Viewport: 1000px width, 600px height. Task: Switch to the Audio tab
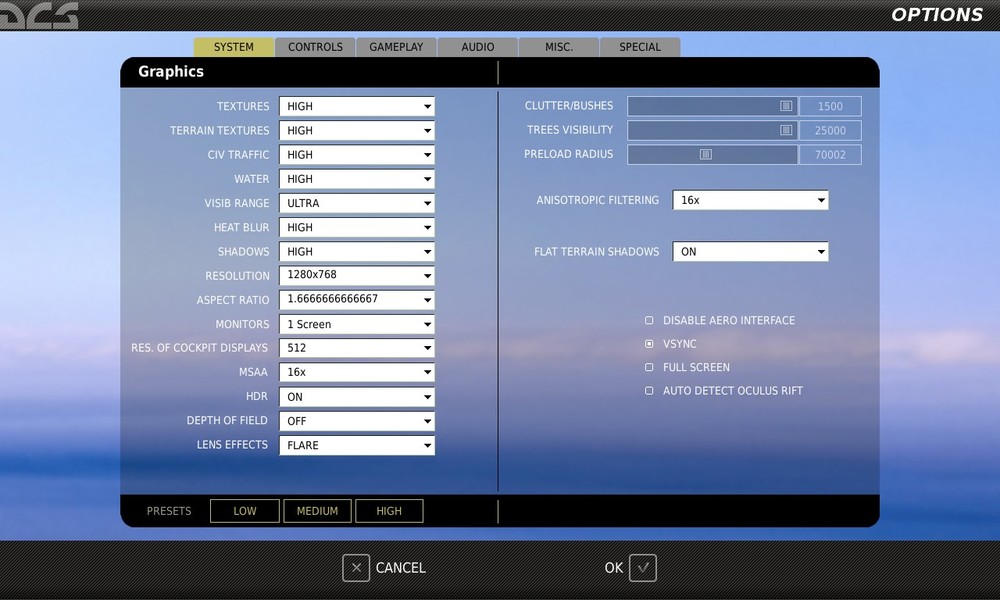tap(478, 47)
